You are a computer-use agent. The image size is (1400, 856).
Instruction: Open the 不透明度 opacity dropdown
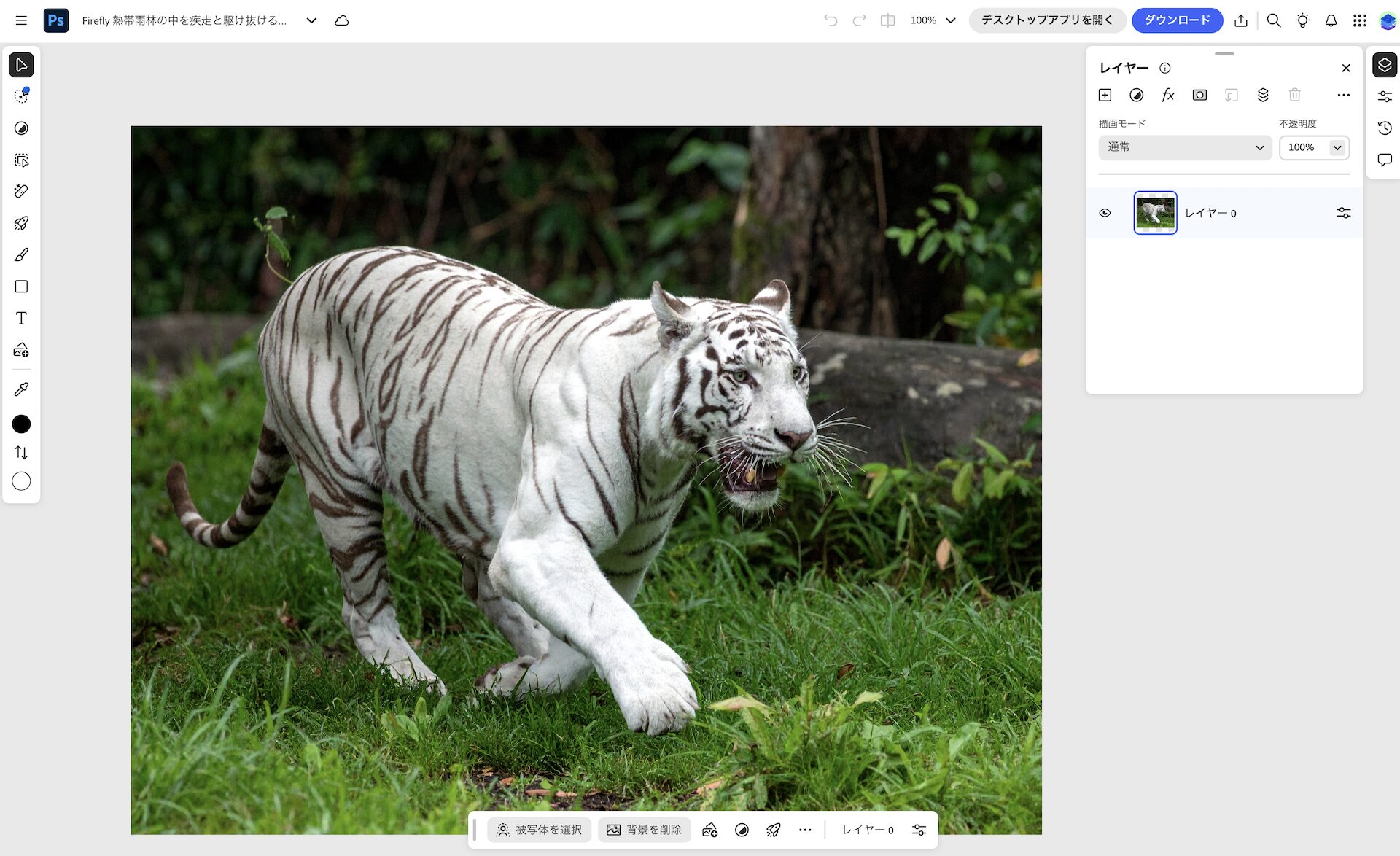coord(1337,147)
